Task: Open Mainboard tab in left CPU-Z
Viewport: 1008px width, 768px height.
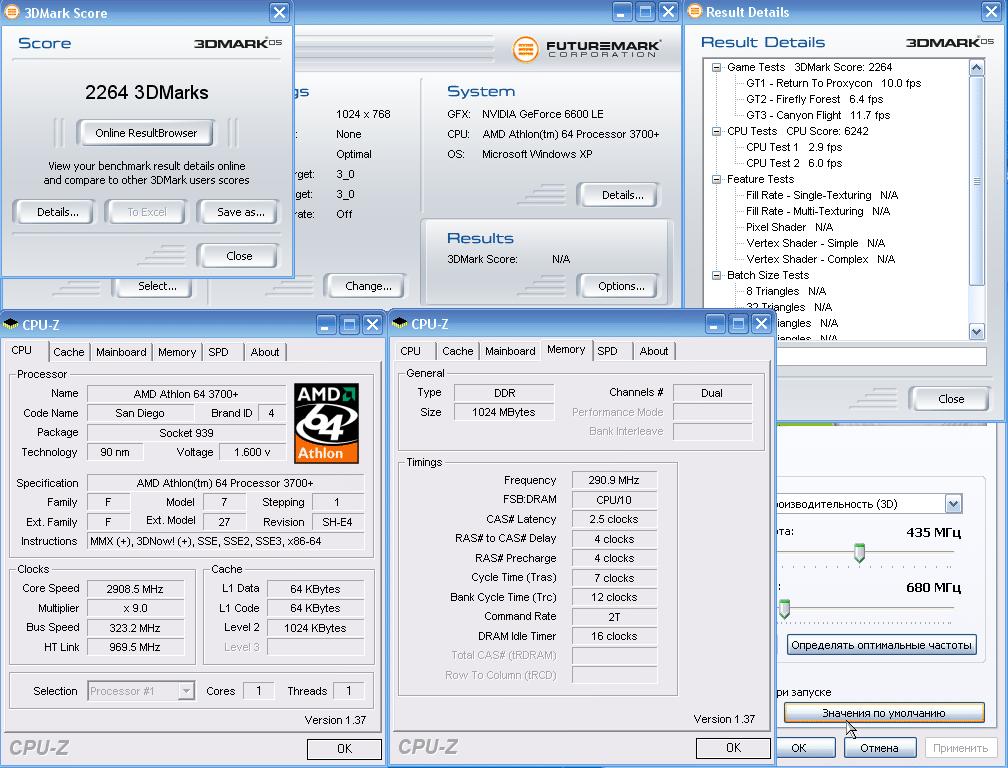Action: (x=122, y=352)
